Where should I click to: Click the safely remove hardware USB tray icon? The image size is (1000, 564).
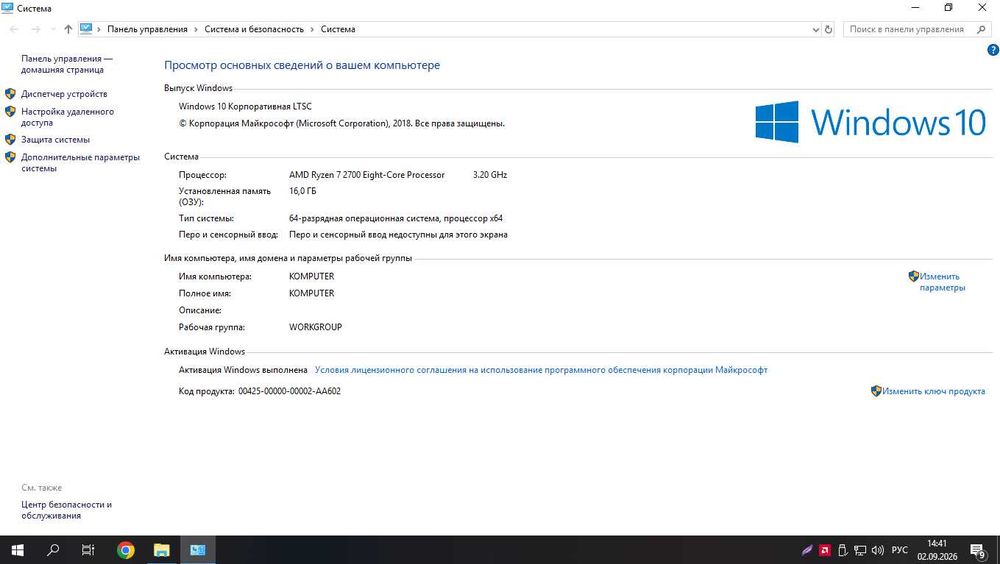[842, 550]
